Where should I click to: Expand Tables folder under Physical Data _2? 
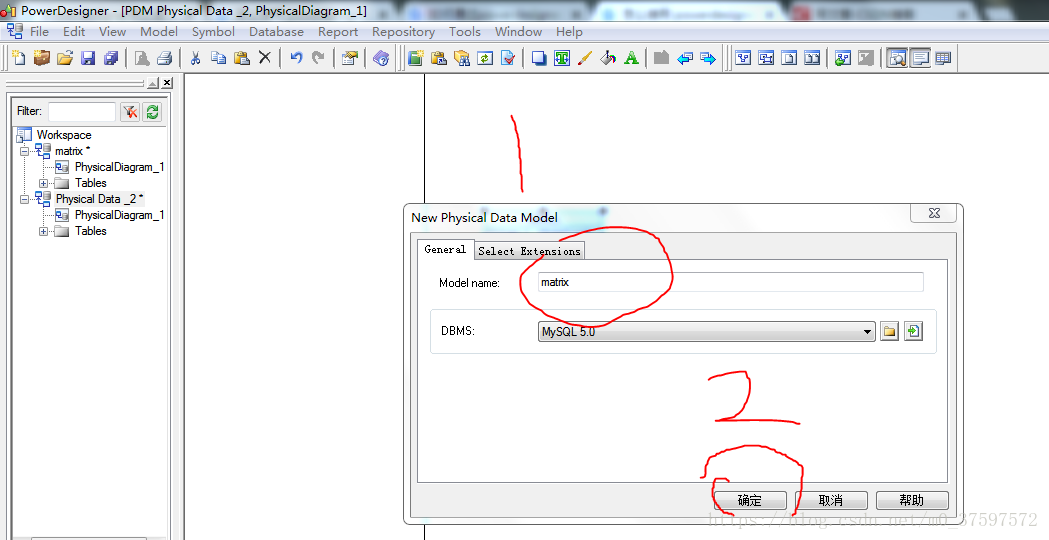[x=43, y=232]
